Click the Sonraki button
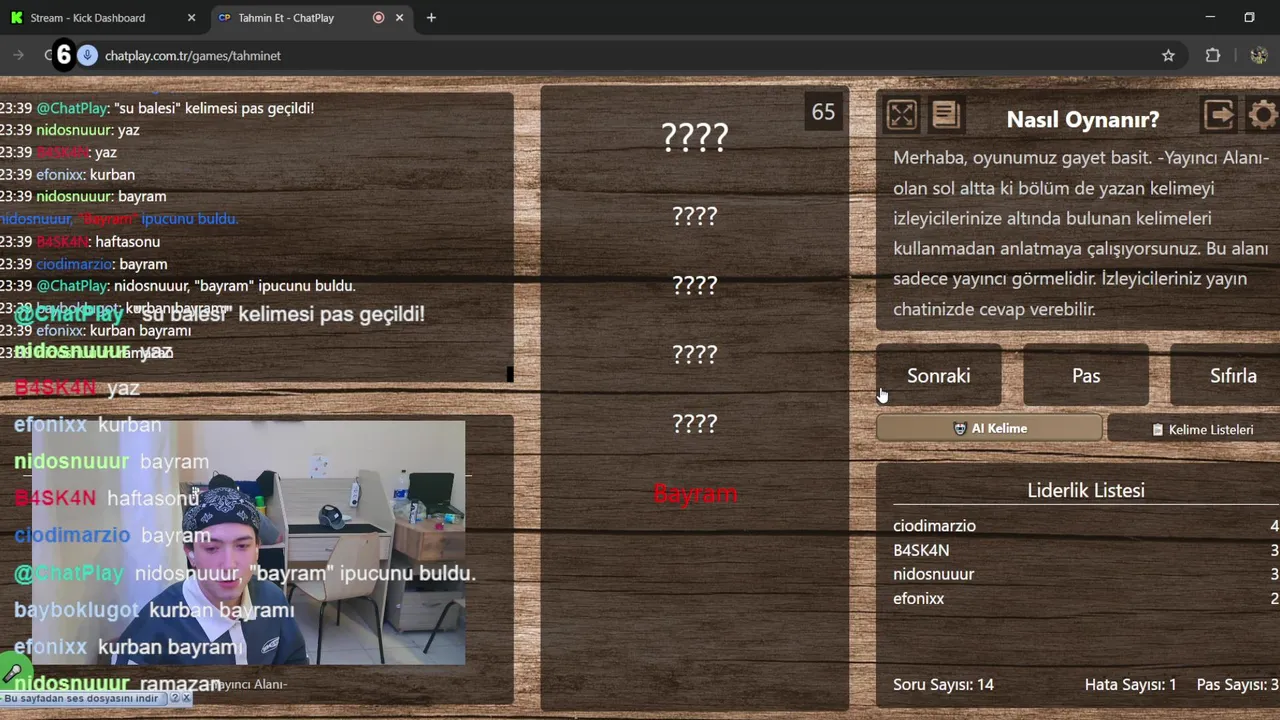Viewport: 1280px width, 720px height. click(x=938, y=376)
